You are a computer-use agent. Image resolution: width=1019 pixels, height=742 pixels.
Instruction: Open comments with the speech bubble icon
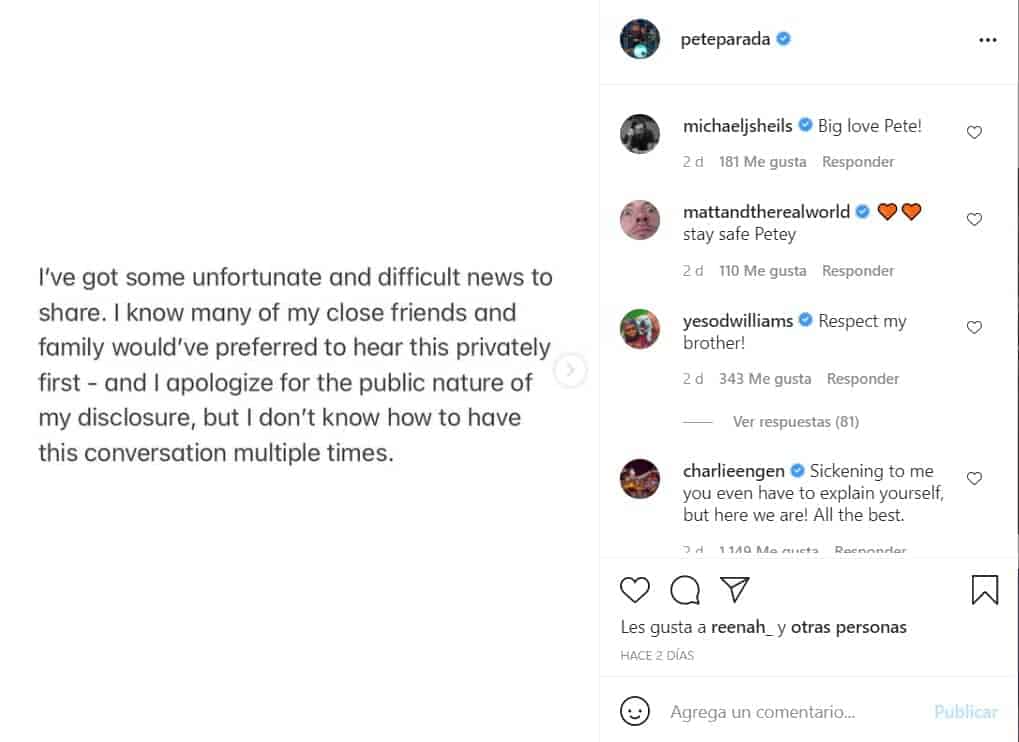pyautogui.click(x=685, y=590)
